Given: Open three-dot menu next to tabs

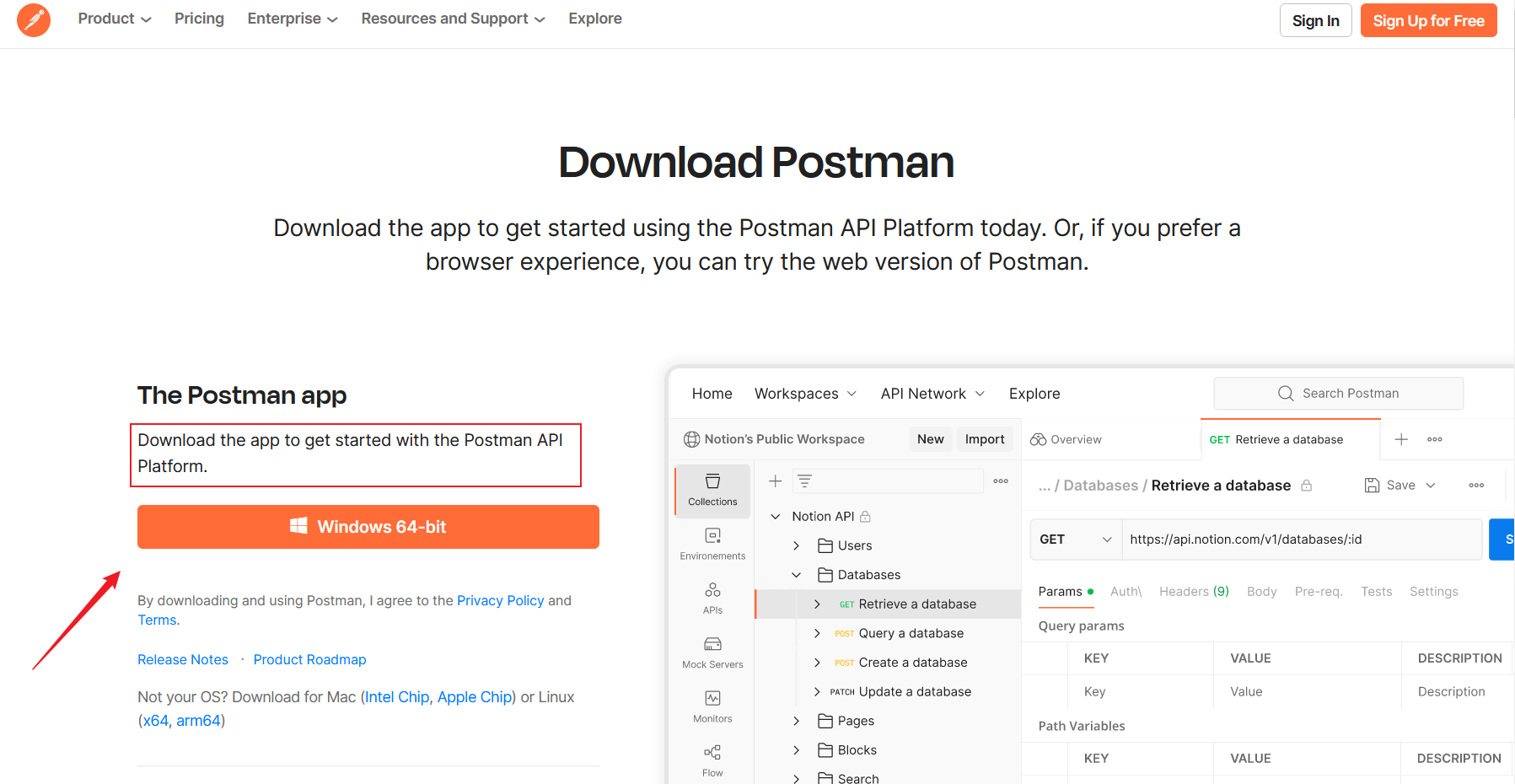Looking at the screenshot, I should [x=1435, y=439].
